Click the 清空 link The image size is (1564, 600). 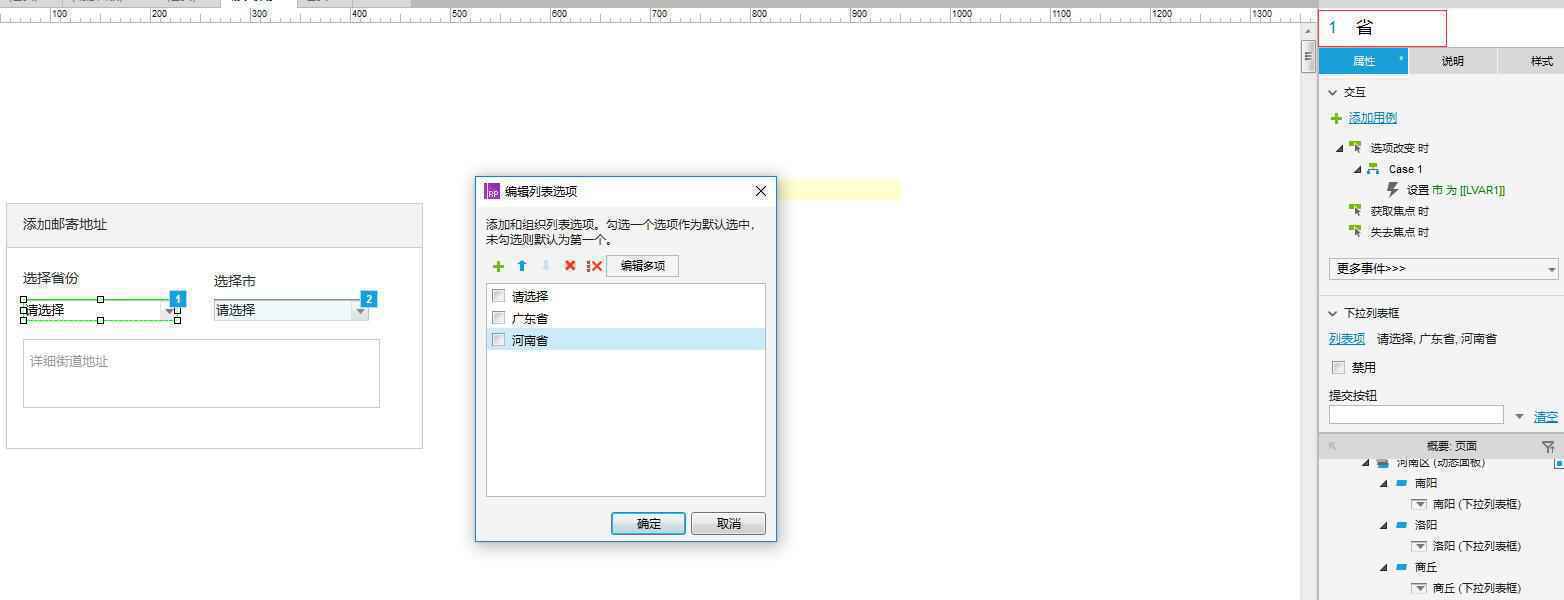pyautogui.click(x=1546, y=416)
